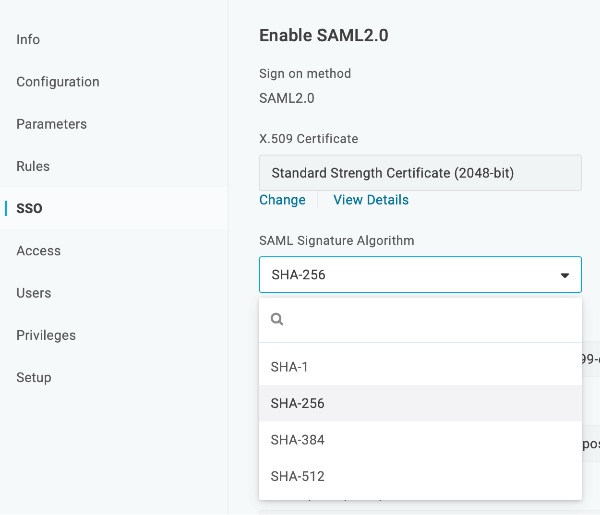Open the Access section
Screen dimensions: 600x515
click(38, 251)
